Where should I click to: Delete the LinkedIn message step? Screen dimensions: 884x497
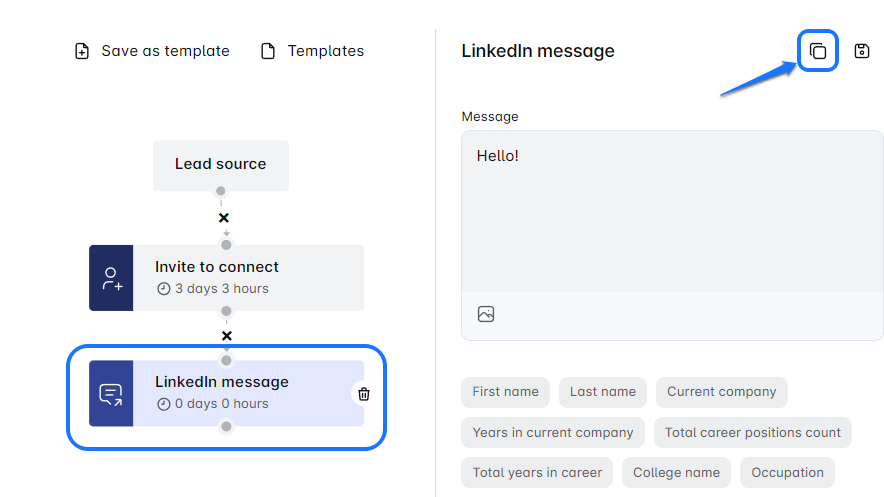click(364, 394)
